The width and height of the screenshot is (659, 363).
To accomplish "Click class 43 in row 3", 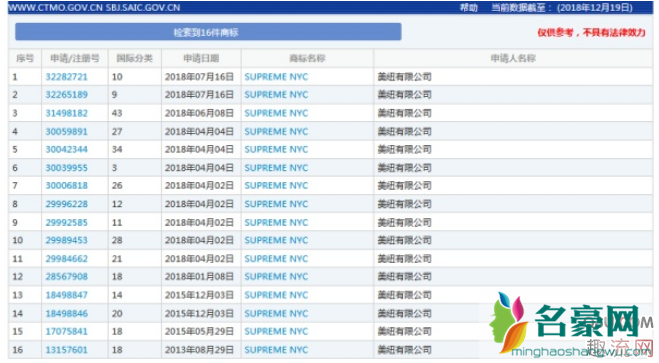I will point(117,113).
